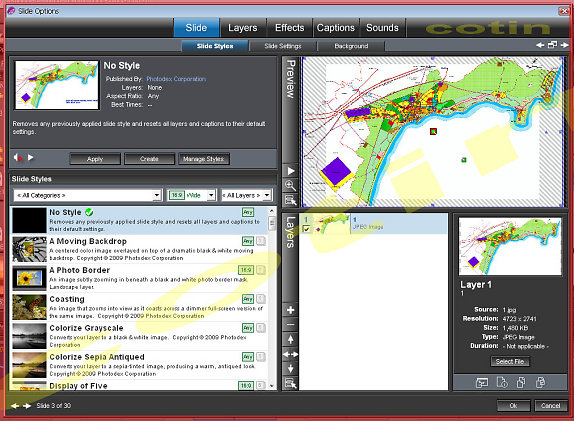Click the green checkmark on No Style
Image resolution: width=574 pixels, height=421 pixels.
[x=89, y=212]
